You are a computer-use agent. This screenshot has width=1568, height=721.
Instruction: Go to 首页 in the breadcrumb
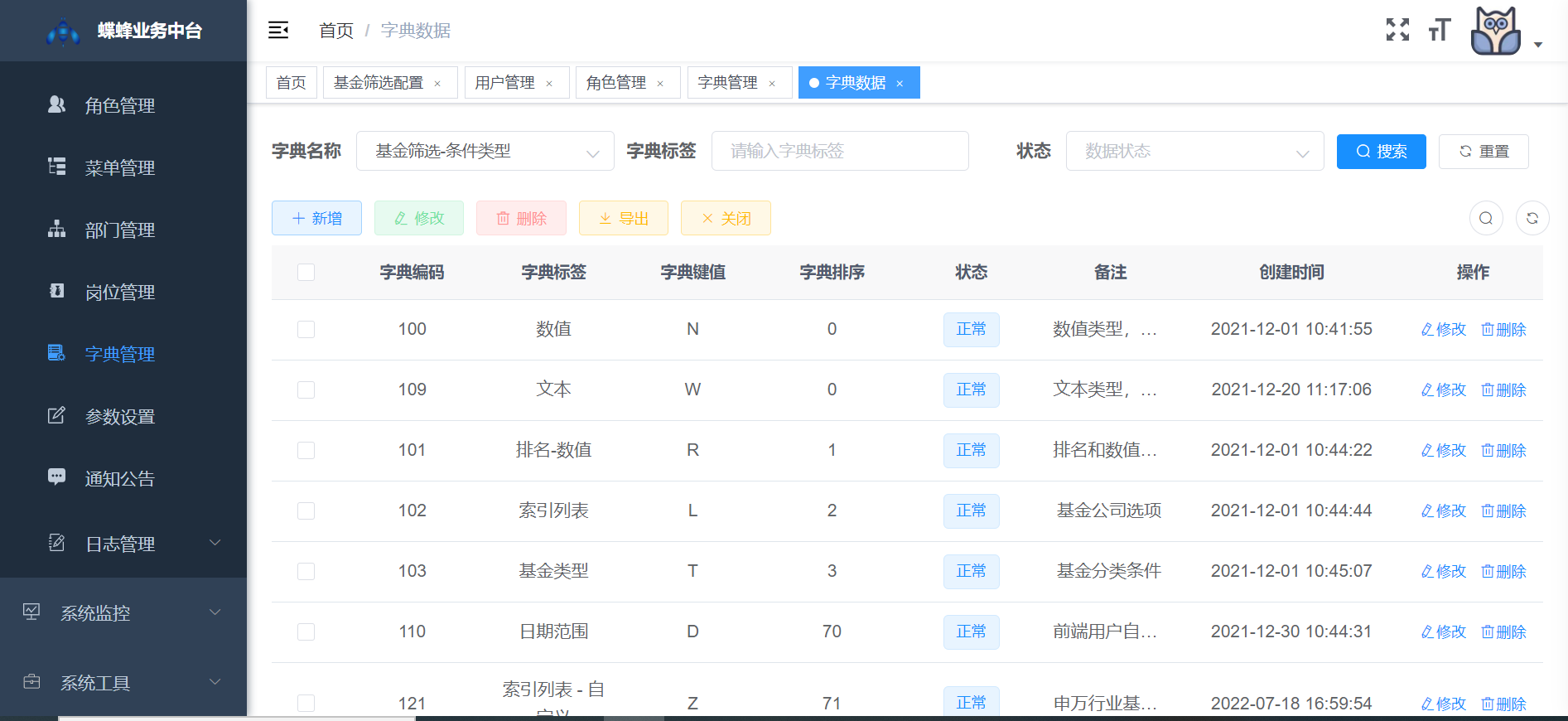pos(336,31)
